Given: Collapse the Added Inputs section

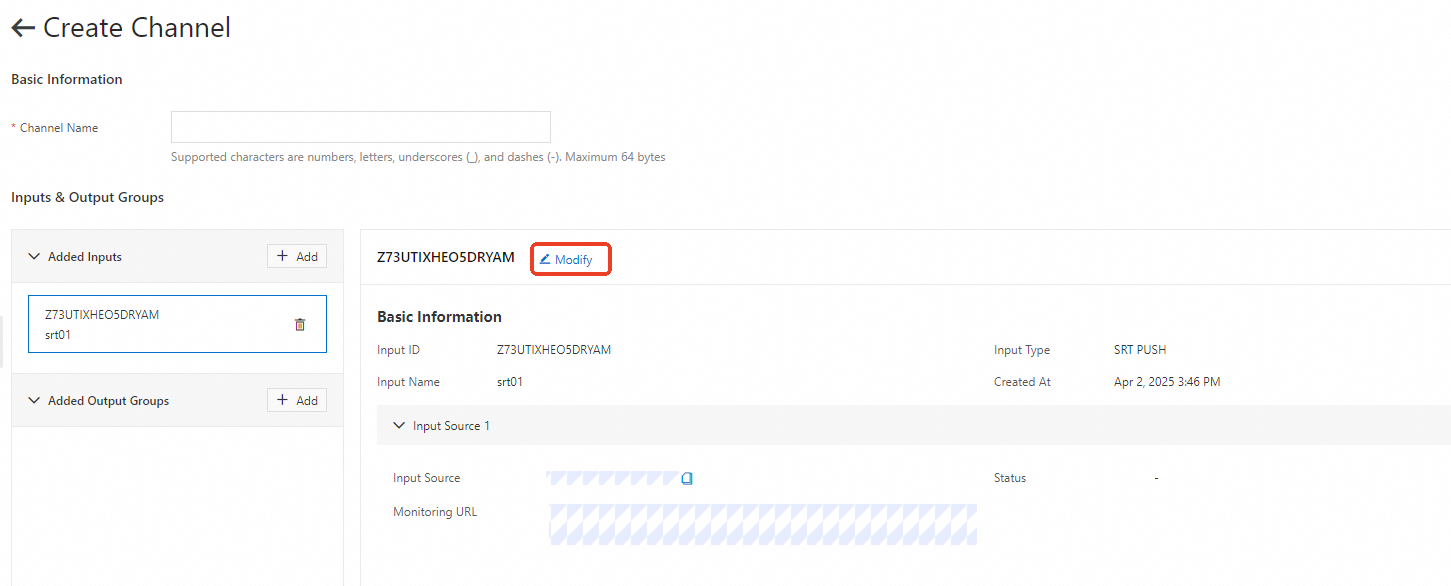Looking at the screenshot, I should tap(33, 257).
